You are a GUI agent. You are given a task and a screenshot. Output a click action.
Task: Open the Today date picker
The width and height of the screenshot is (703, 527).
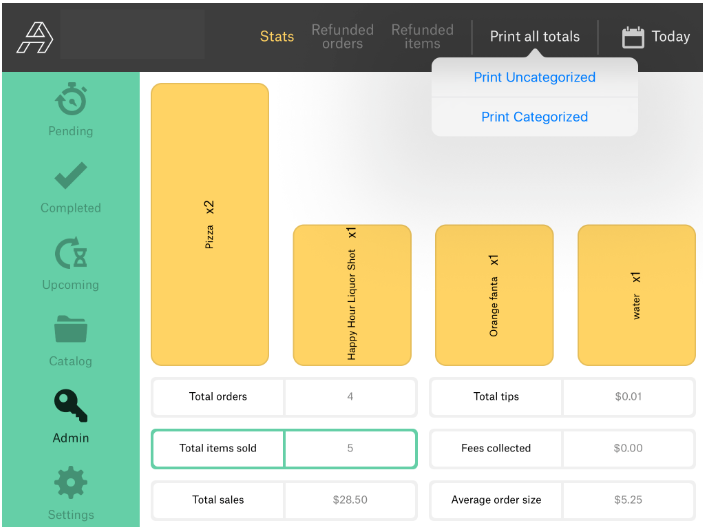coord(670,37)
